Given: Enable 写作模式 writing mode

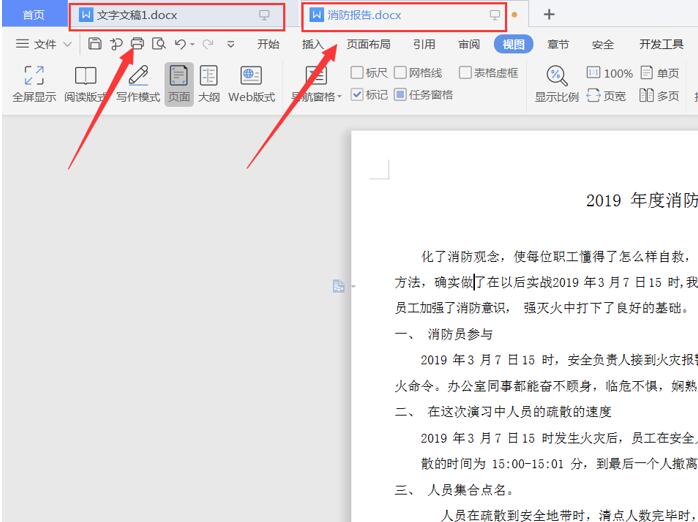Looking at the screenshot, I should click(x=138, y=84).
